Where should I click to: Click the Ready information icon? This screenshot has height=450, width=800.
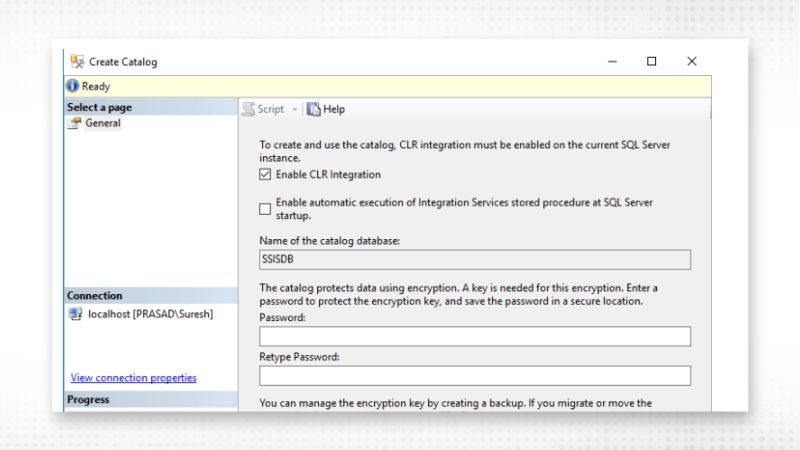[x=72, y=86]
